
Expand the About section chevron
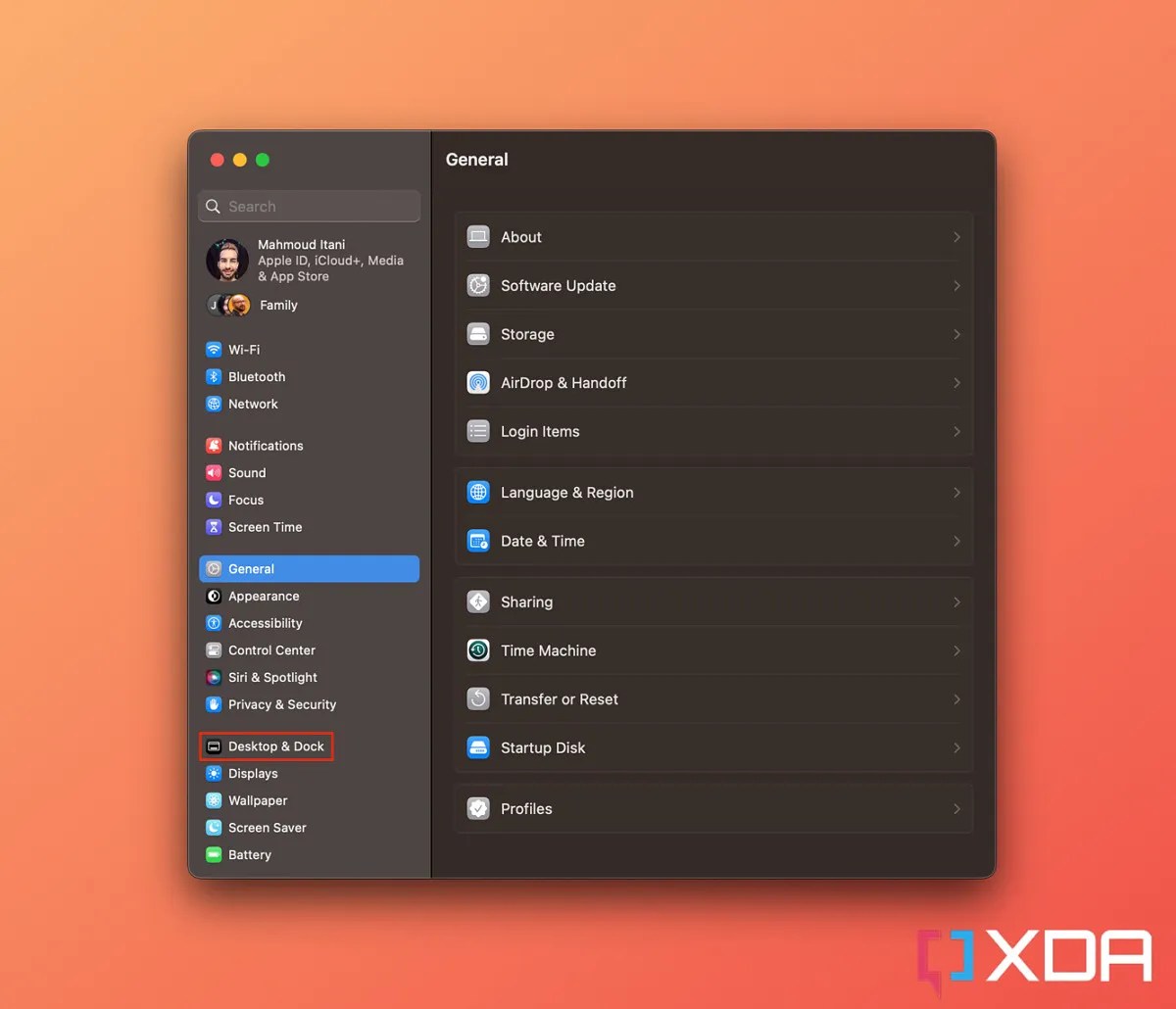tap(955, 236)
